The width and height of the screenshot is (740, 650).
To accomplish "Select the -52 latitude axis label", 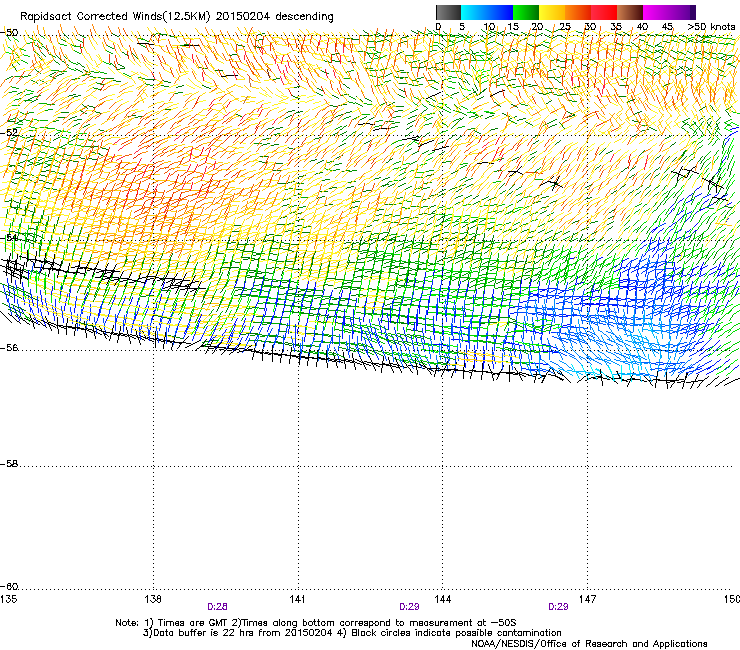I will (x=9, y=133).
